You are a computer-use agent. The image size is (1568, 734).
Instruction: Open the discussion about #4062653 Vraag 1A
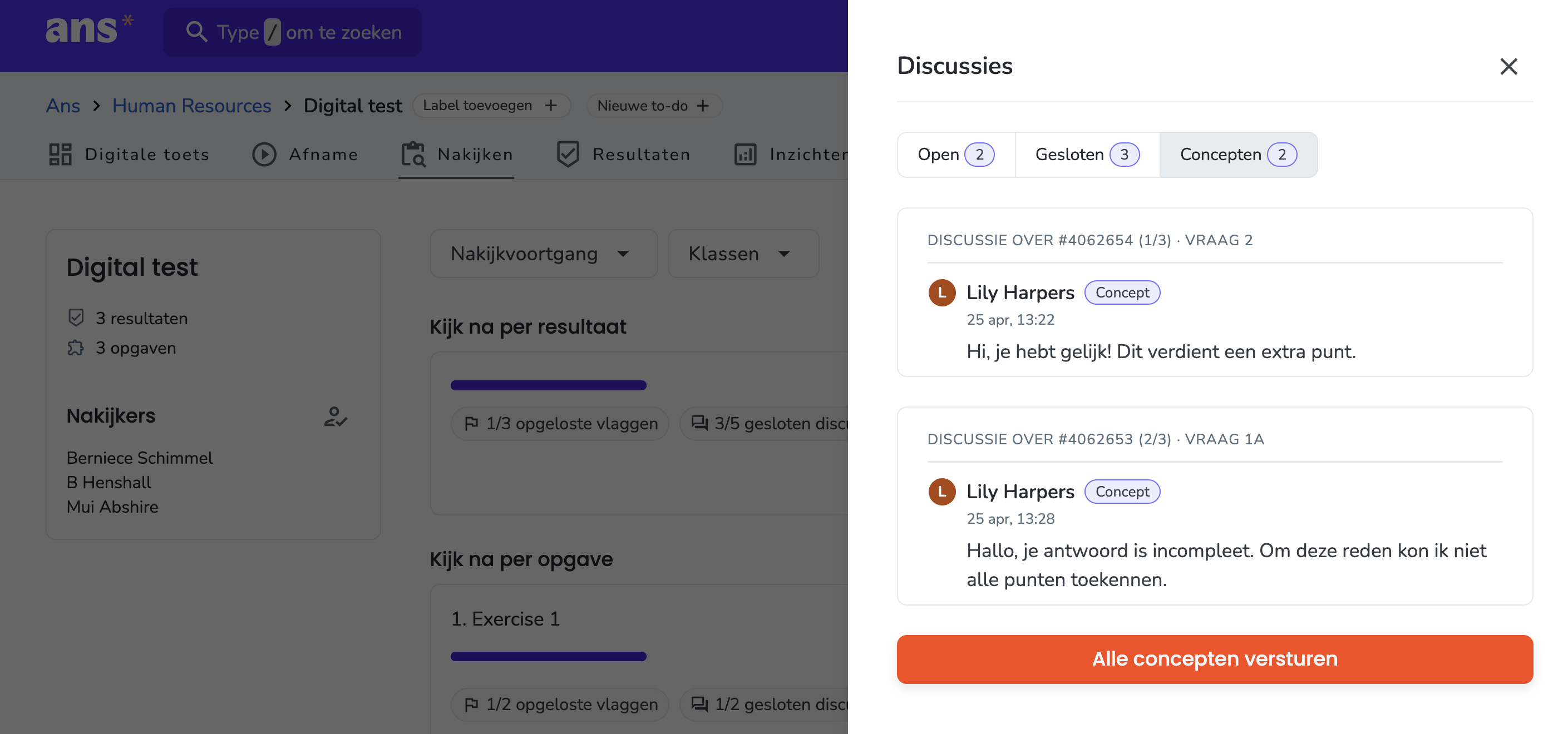(1214, 506)
